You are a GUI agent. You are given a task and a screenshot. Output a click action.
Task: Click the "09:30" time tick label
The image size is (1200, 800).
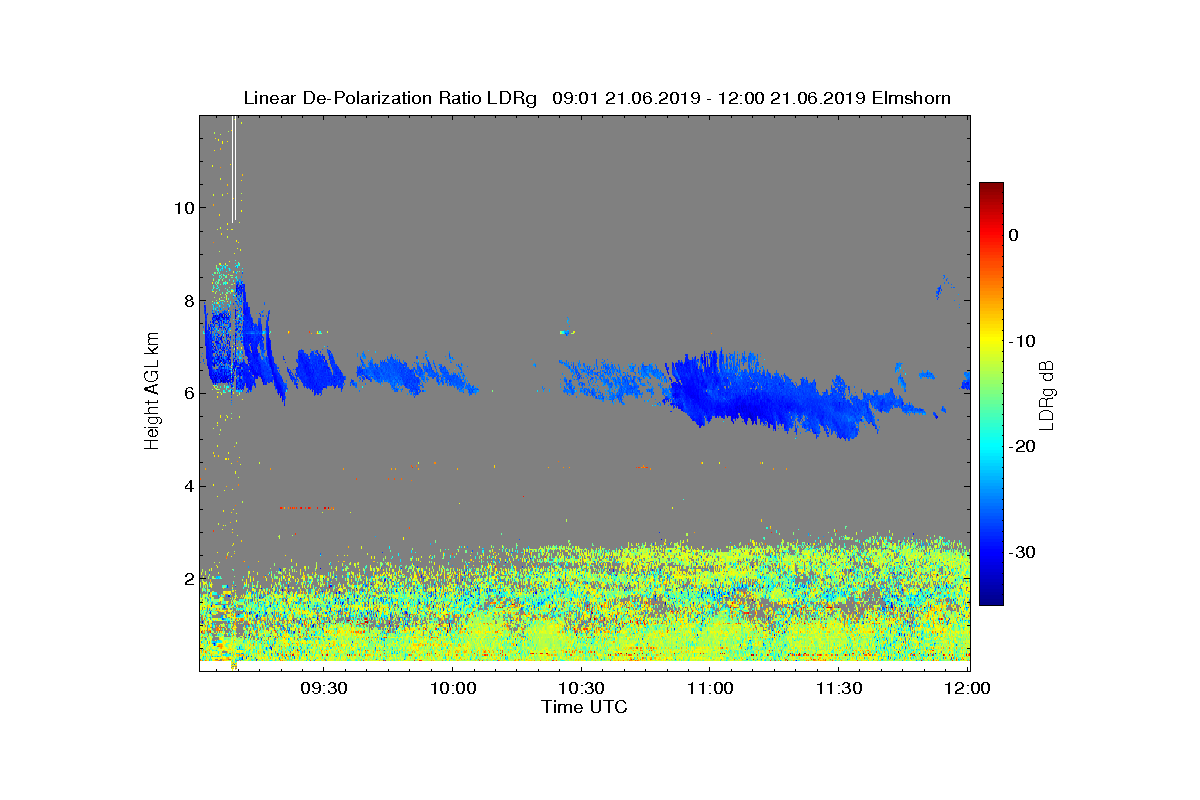coord(323,688)
